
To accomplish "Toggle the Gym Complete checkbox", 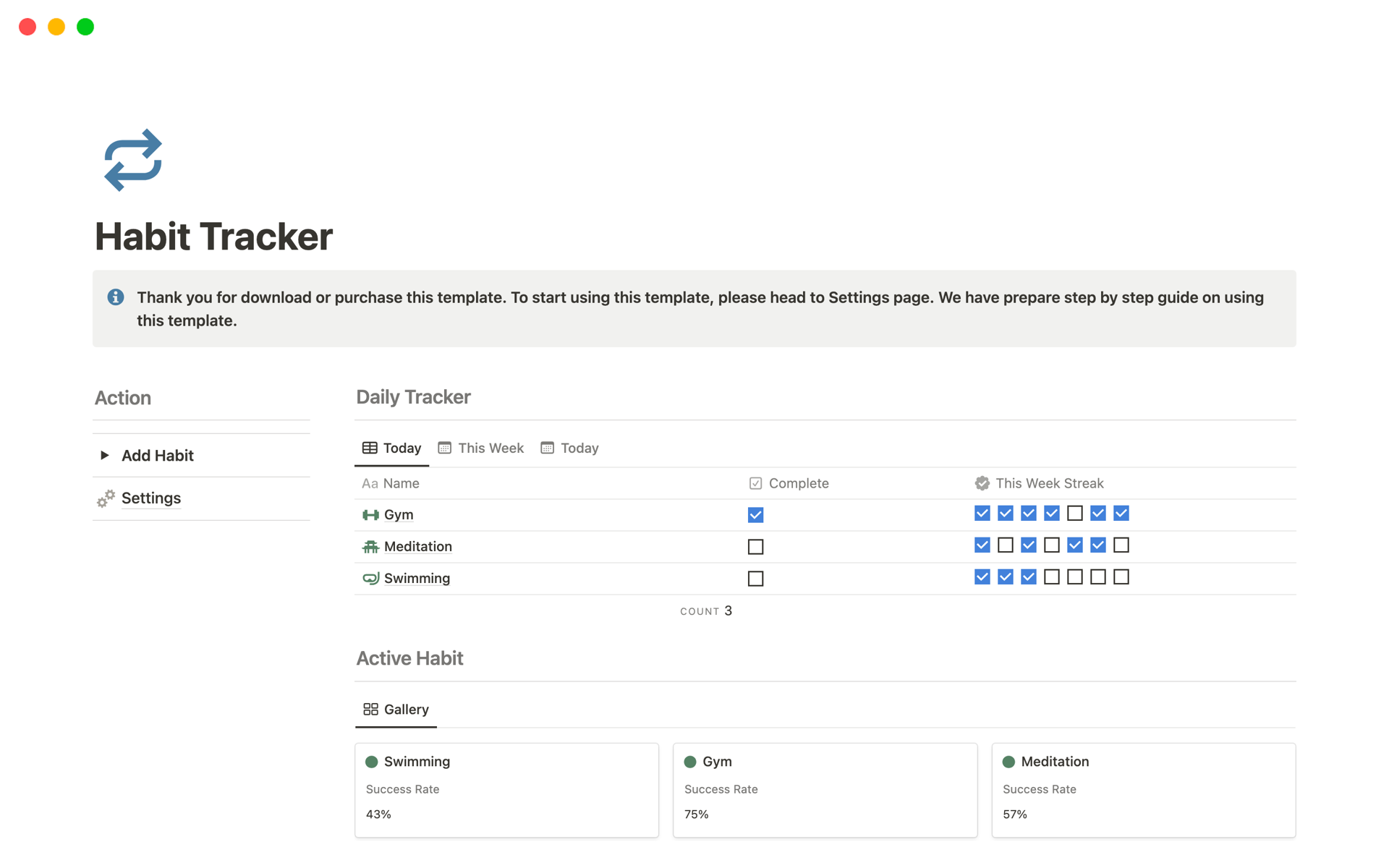I will tap(756, 515).
